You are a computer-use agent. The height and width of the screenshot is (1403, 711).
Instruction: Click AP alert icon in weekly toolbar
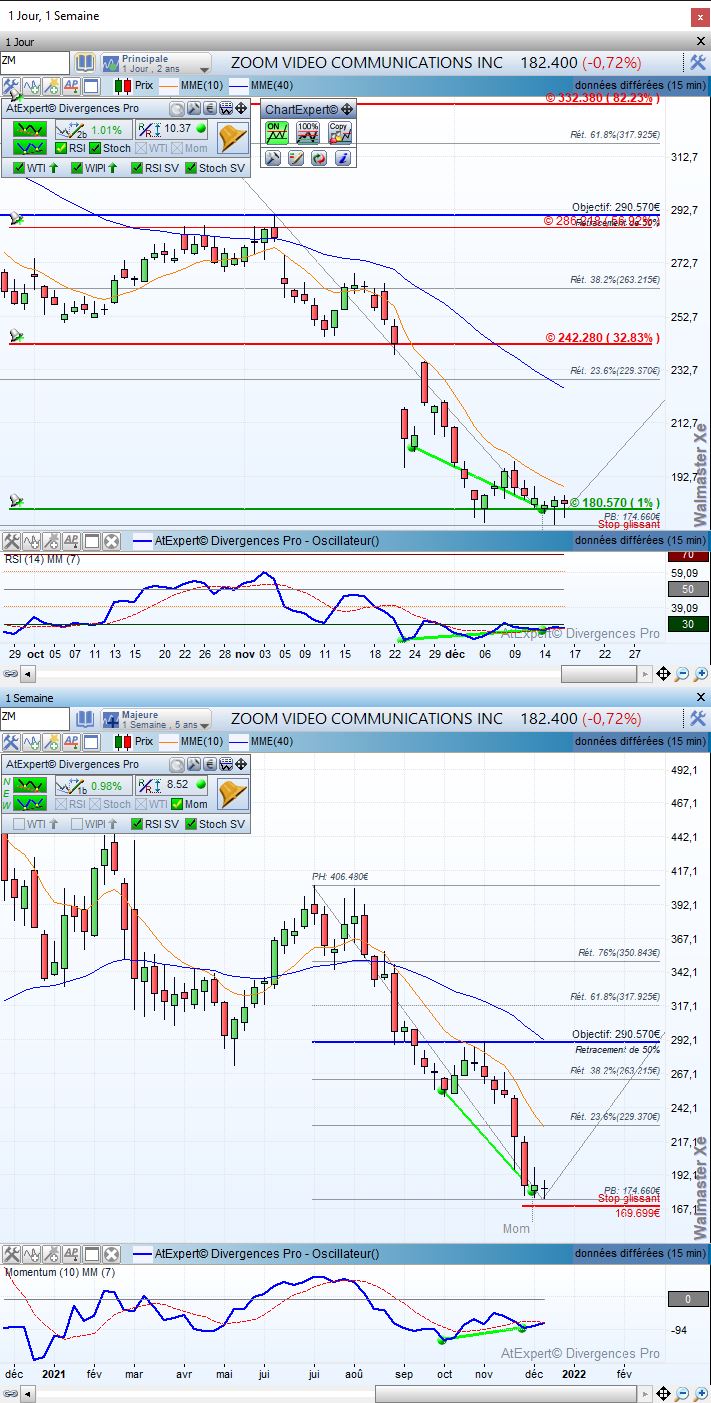point(71,742)
